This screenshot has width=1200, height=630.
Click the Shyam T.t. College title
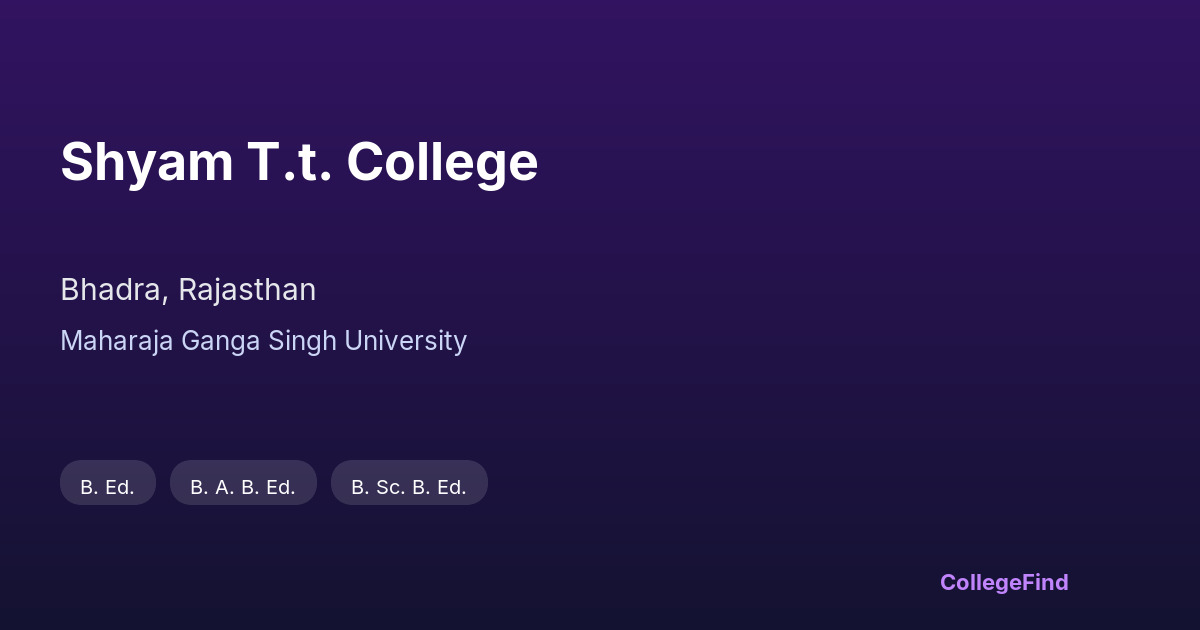tap(299, 162)
